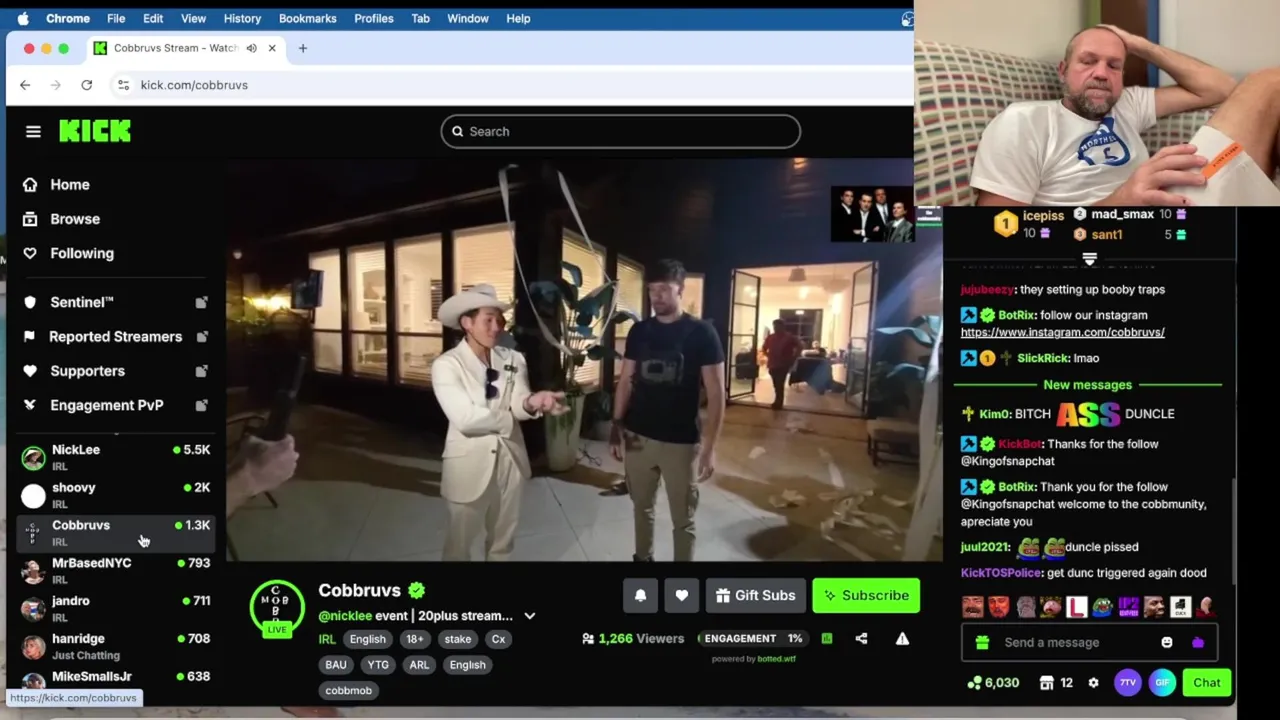Click the report warning triangle icon

point(902,638)
